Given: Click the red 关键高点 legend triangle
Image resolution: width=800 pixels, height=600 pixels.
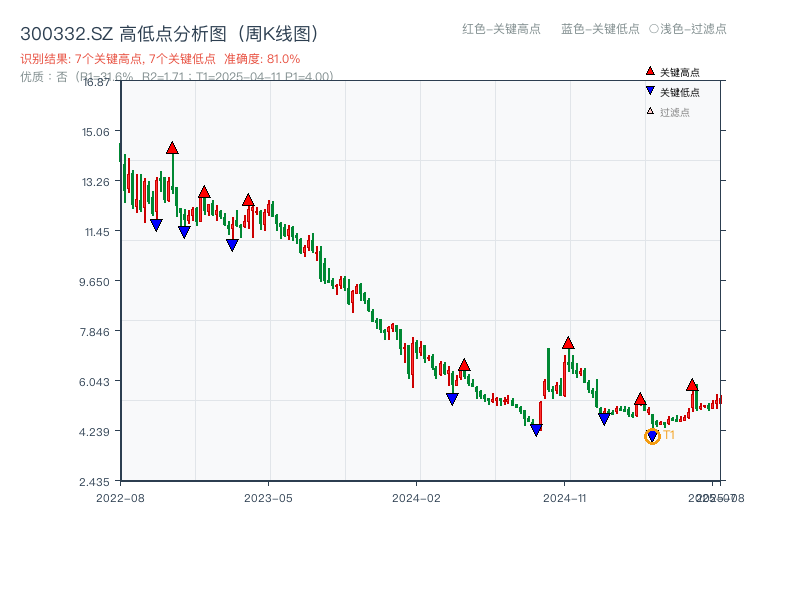Looking at the screenshot, I should [x=650, y=72].
